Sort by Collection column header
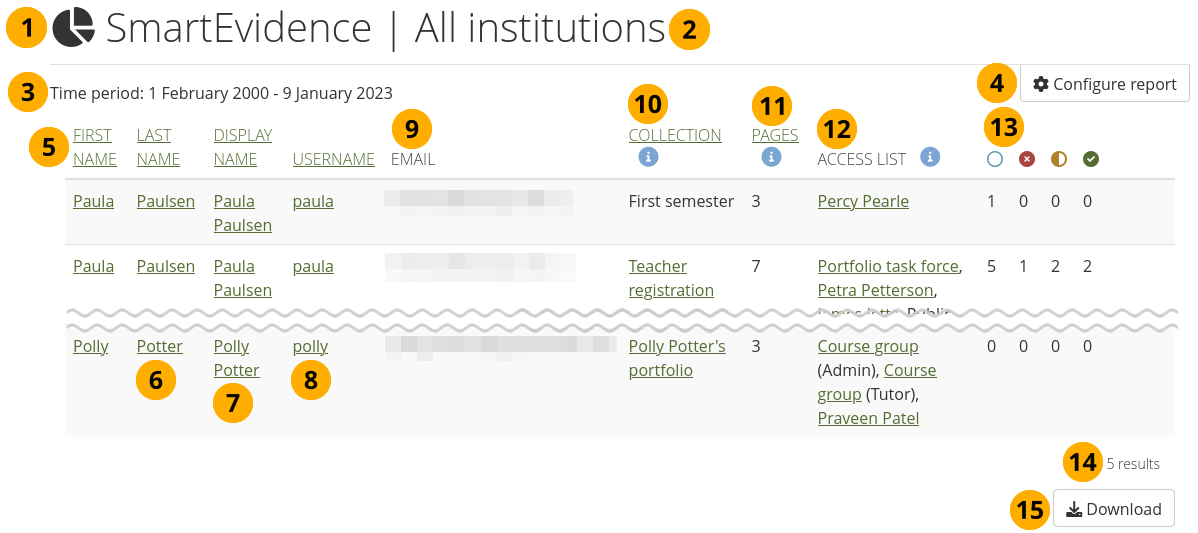1198x533 pixels. (674, 135)
